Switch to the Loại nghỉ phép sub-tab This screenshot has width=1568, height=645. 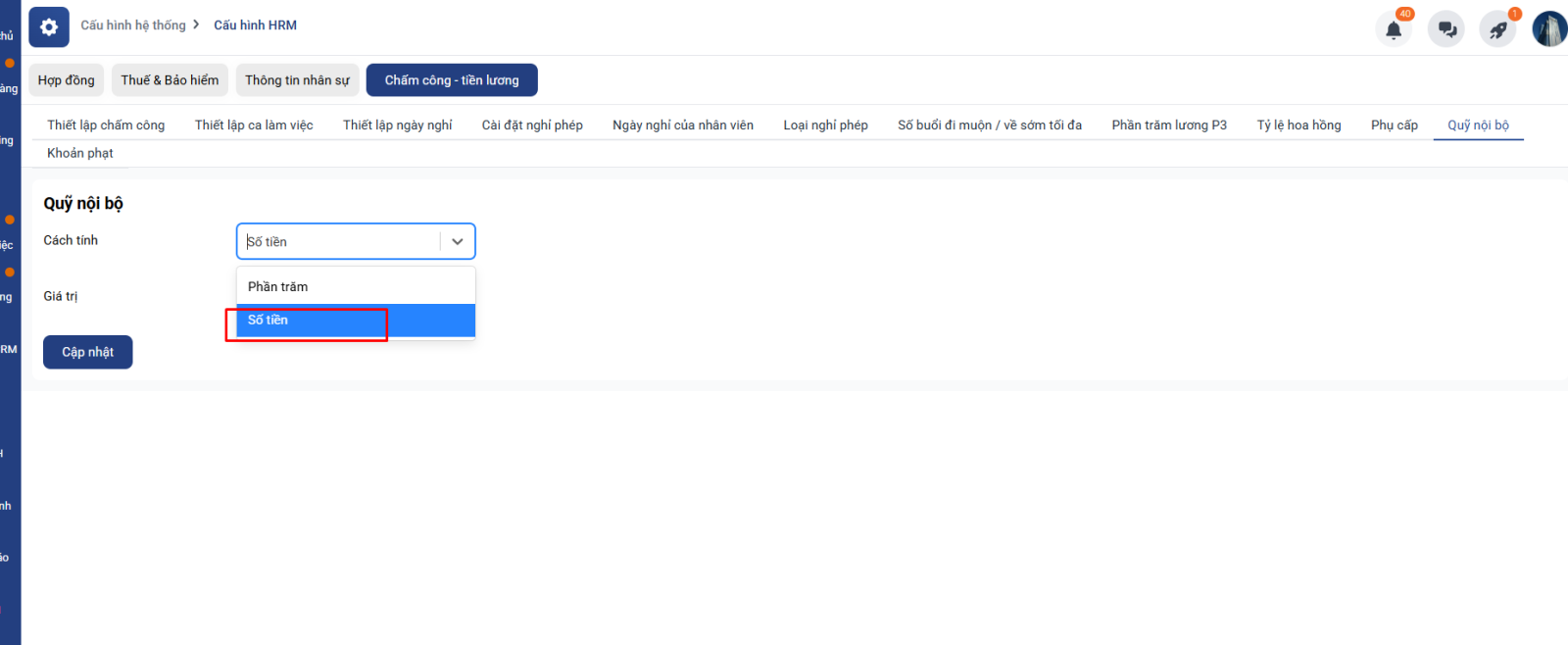pyautogui.click(x=825, y=125)
